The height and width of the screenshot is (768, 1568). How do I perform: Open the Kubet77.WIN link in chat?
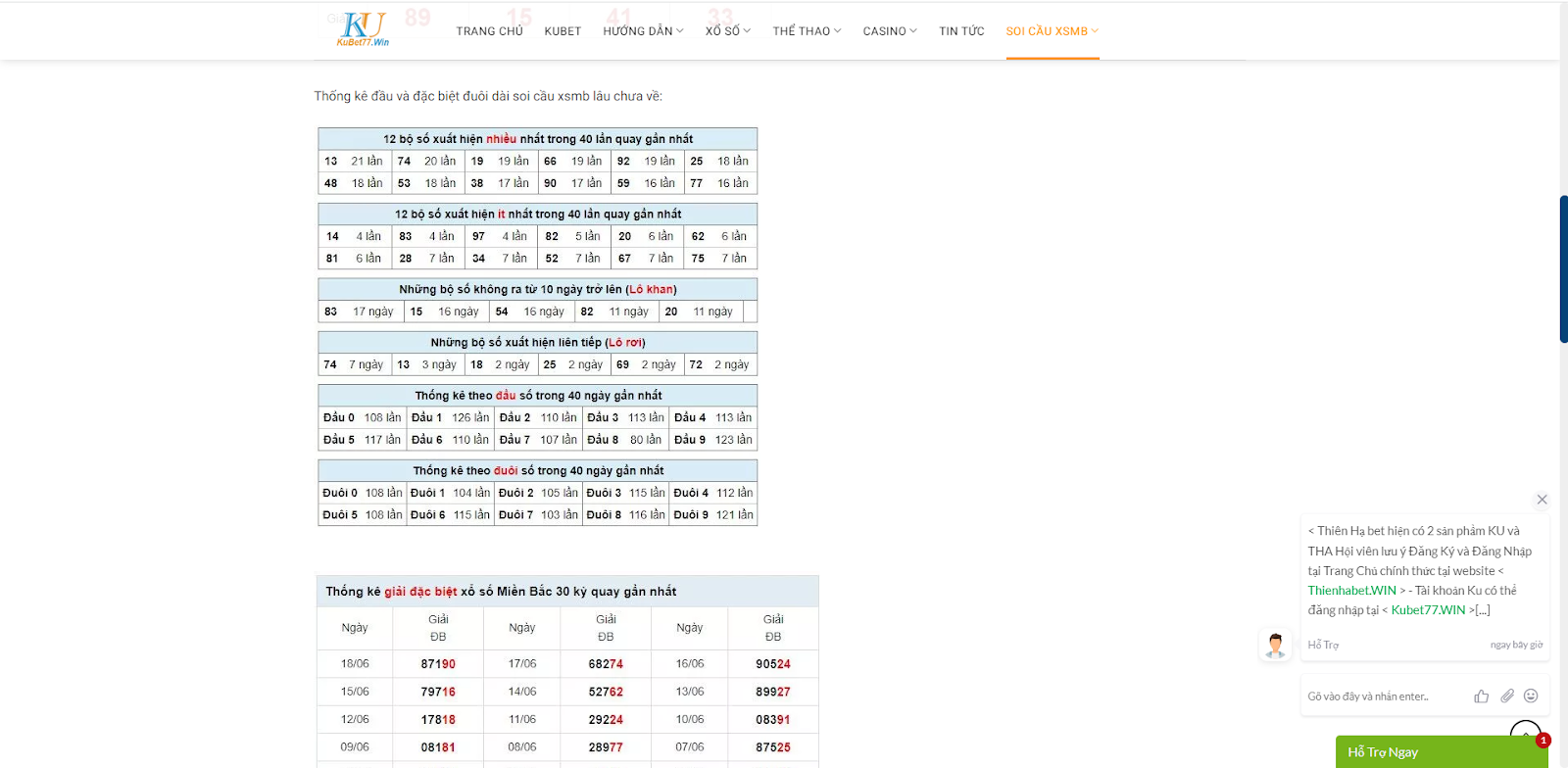coord(1428,610)
